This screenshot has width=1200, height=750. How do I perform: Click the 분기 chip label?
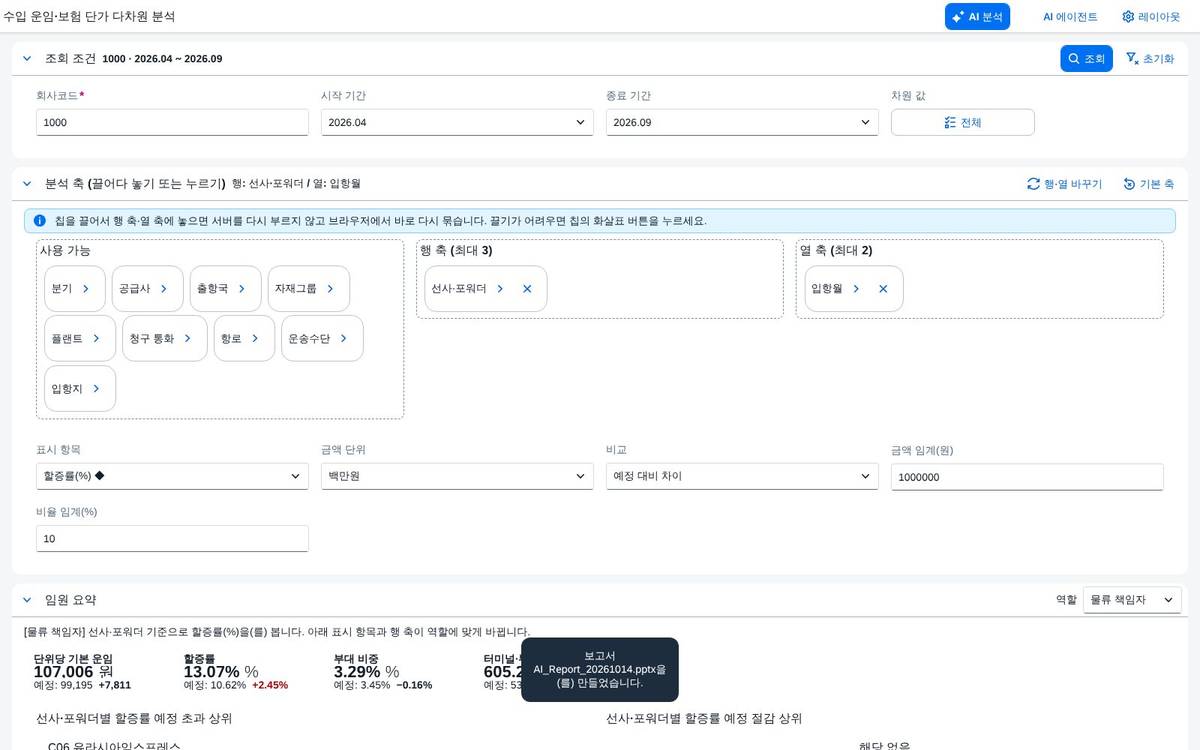coord(61,288)
